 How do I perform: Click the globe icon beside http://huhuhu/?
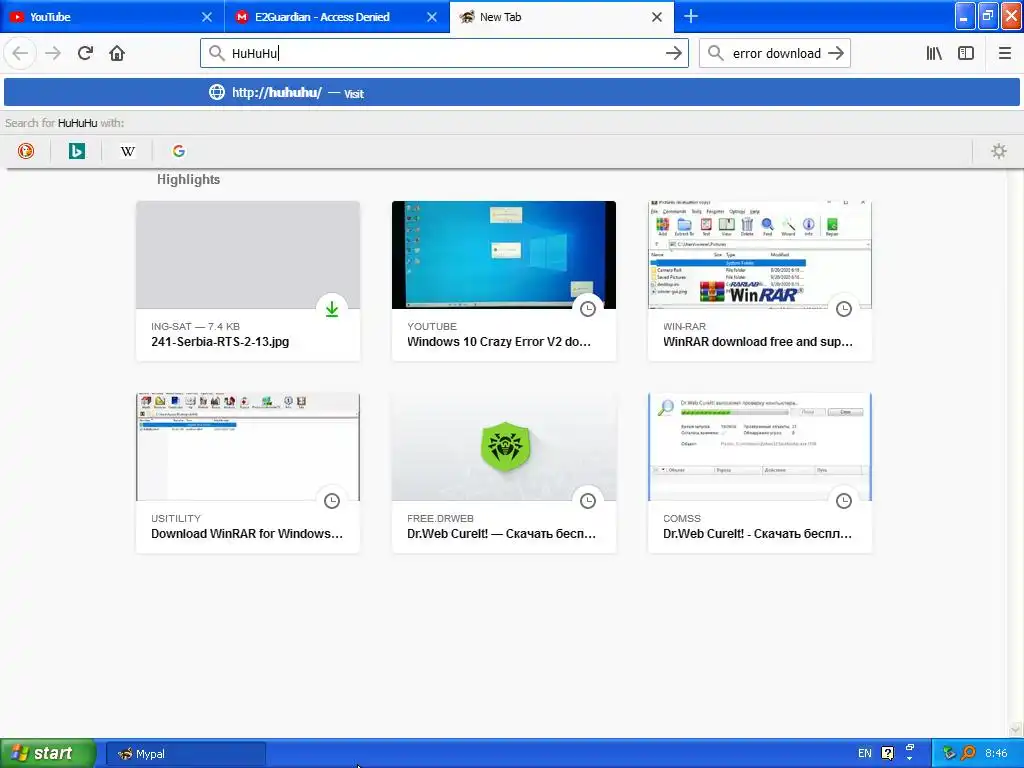coord(217,93)
